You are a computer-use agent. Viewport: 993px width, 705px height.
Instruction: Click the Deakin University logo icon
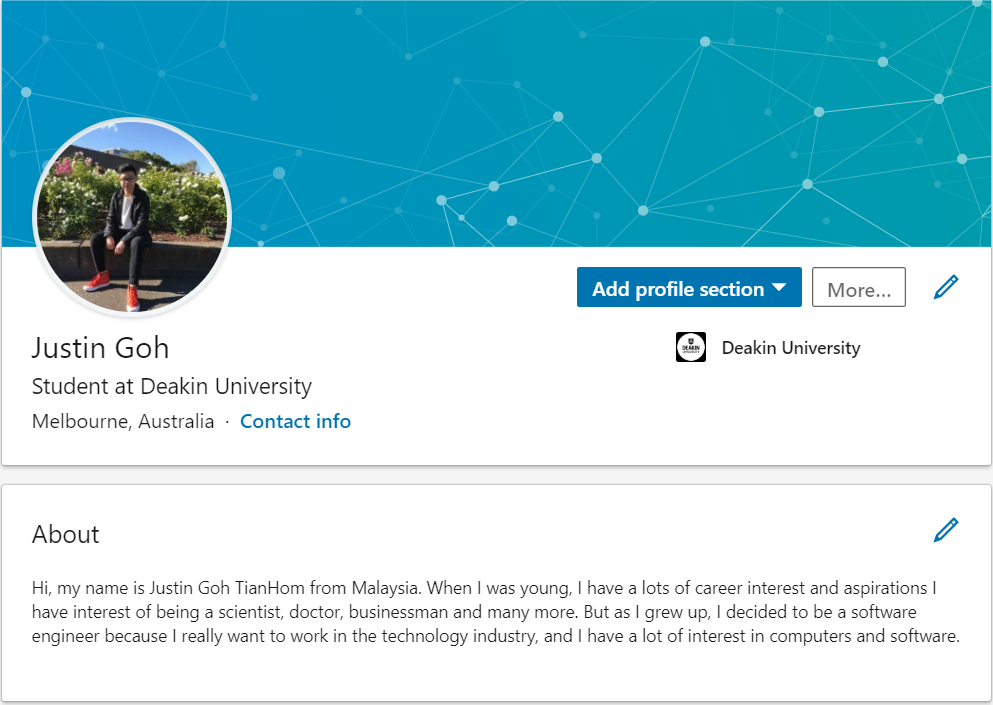(x=691, y=347)
